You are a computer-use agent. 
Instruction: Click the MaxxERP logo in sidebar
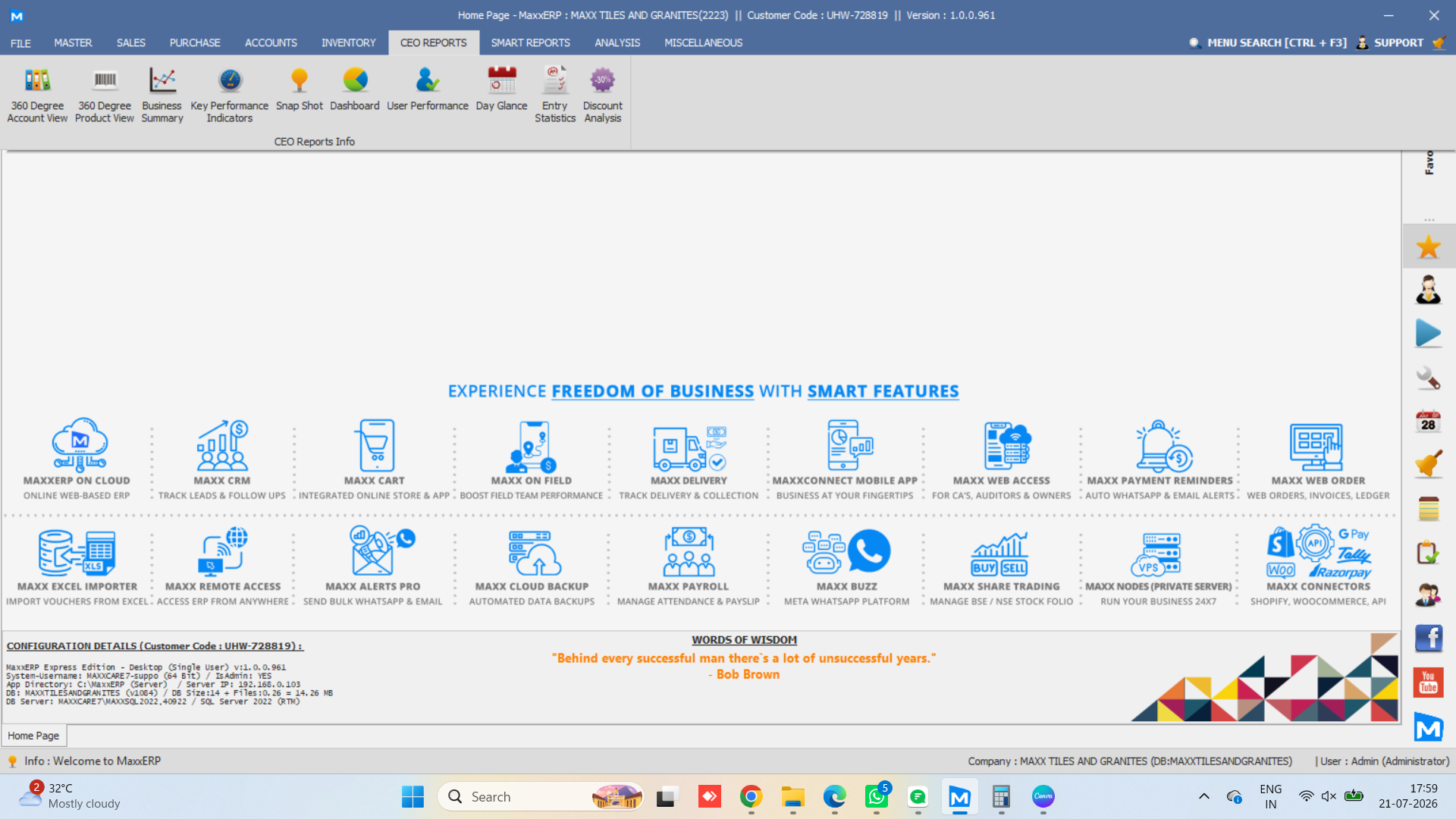(x=1428, y=727)
